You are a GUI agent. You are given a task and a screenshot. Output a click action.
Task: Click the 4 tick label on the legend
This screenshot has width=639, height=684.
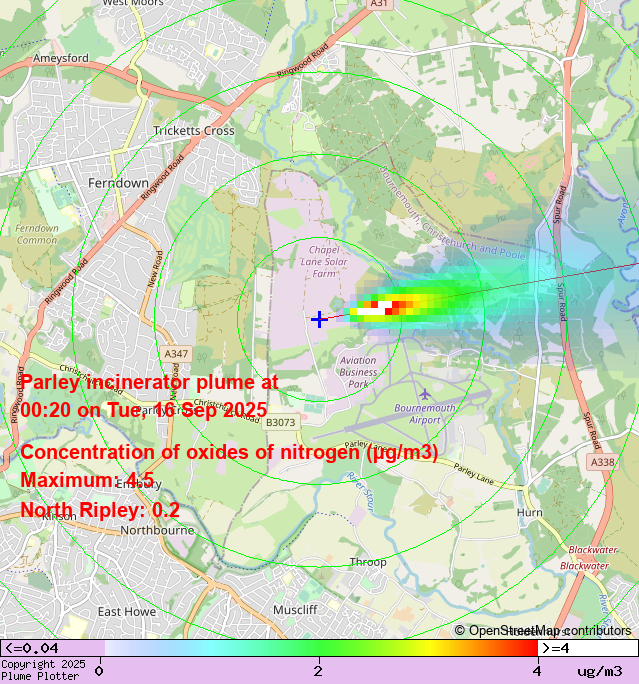537,671
